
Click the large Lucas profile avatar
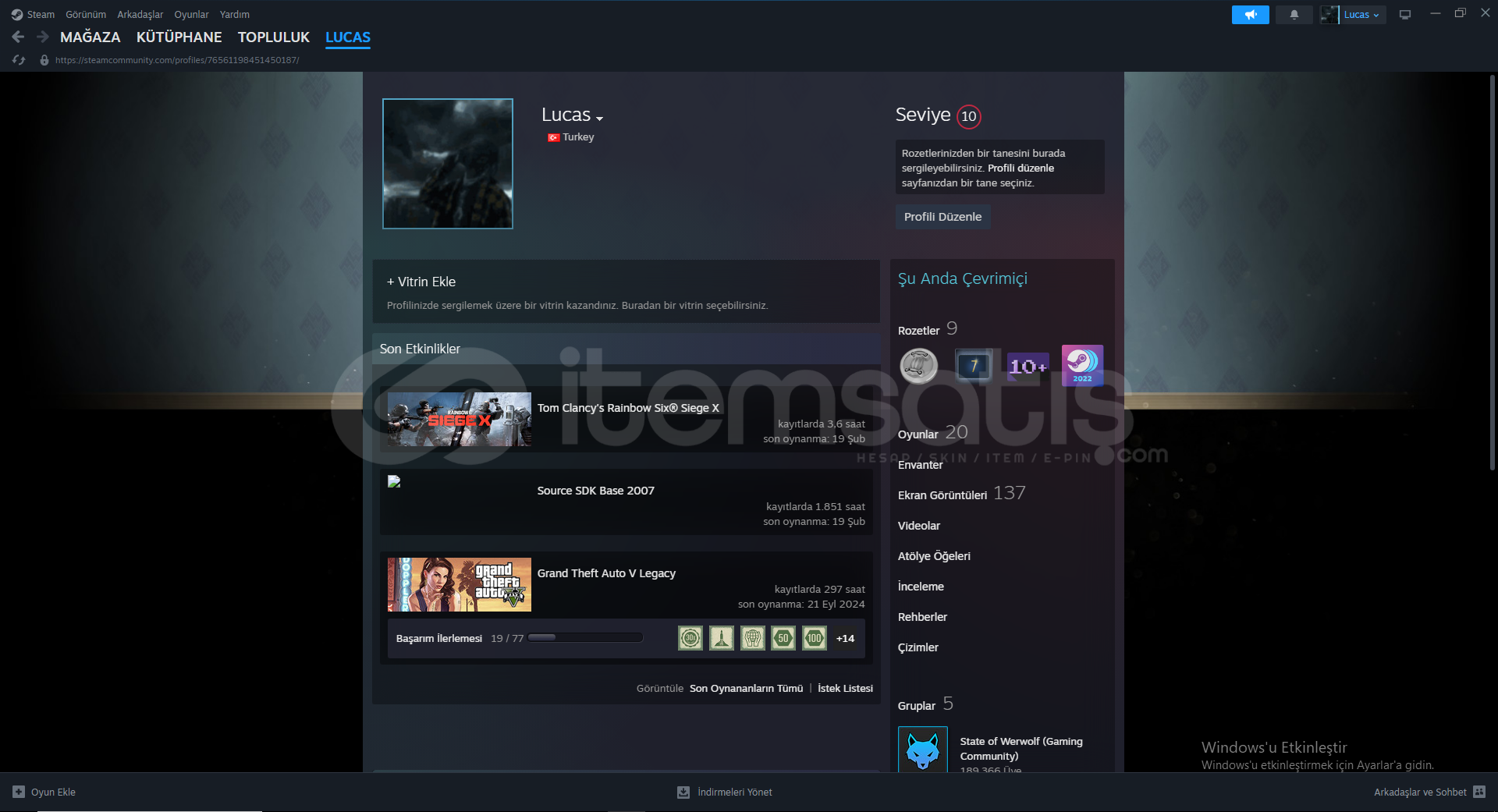point(448,164)
